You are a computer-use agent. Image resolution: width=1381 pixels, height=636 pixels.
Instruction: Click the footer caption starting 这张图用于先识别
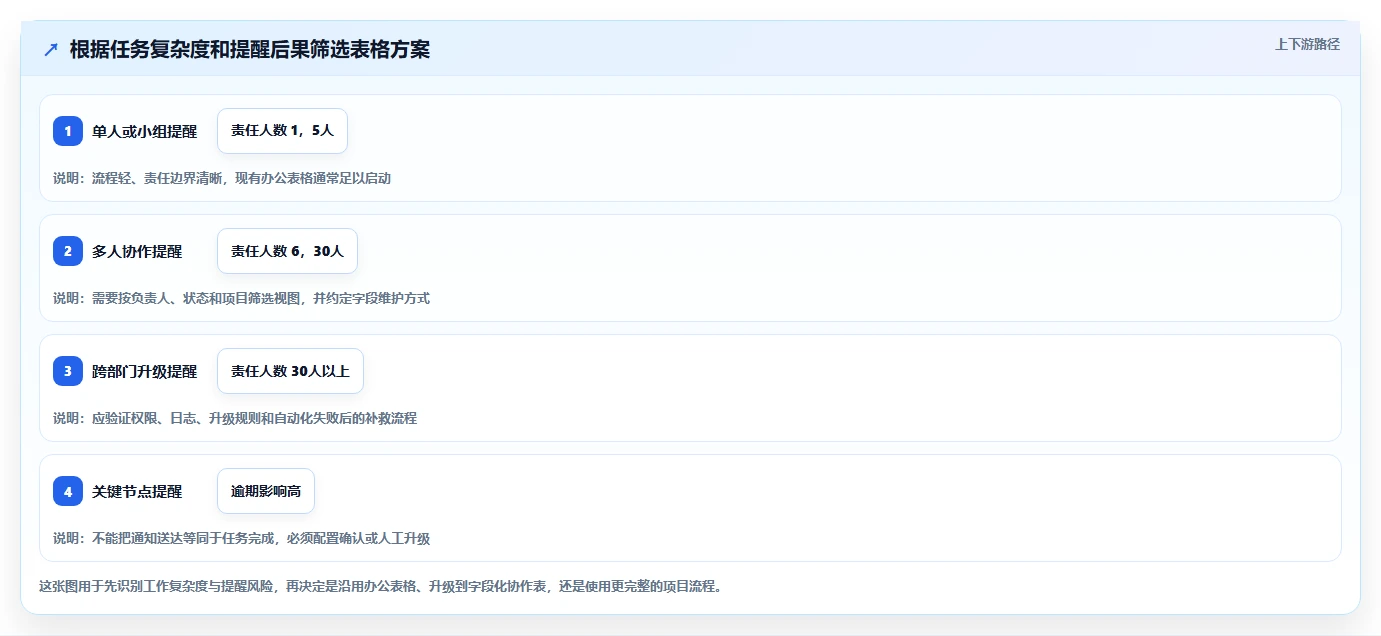click(380, 586)
